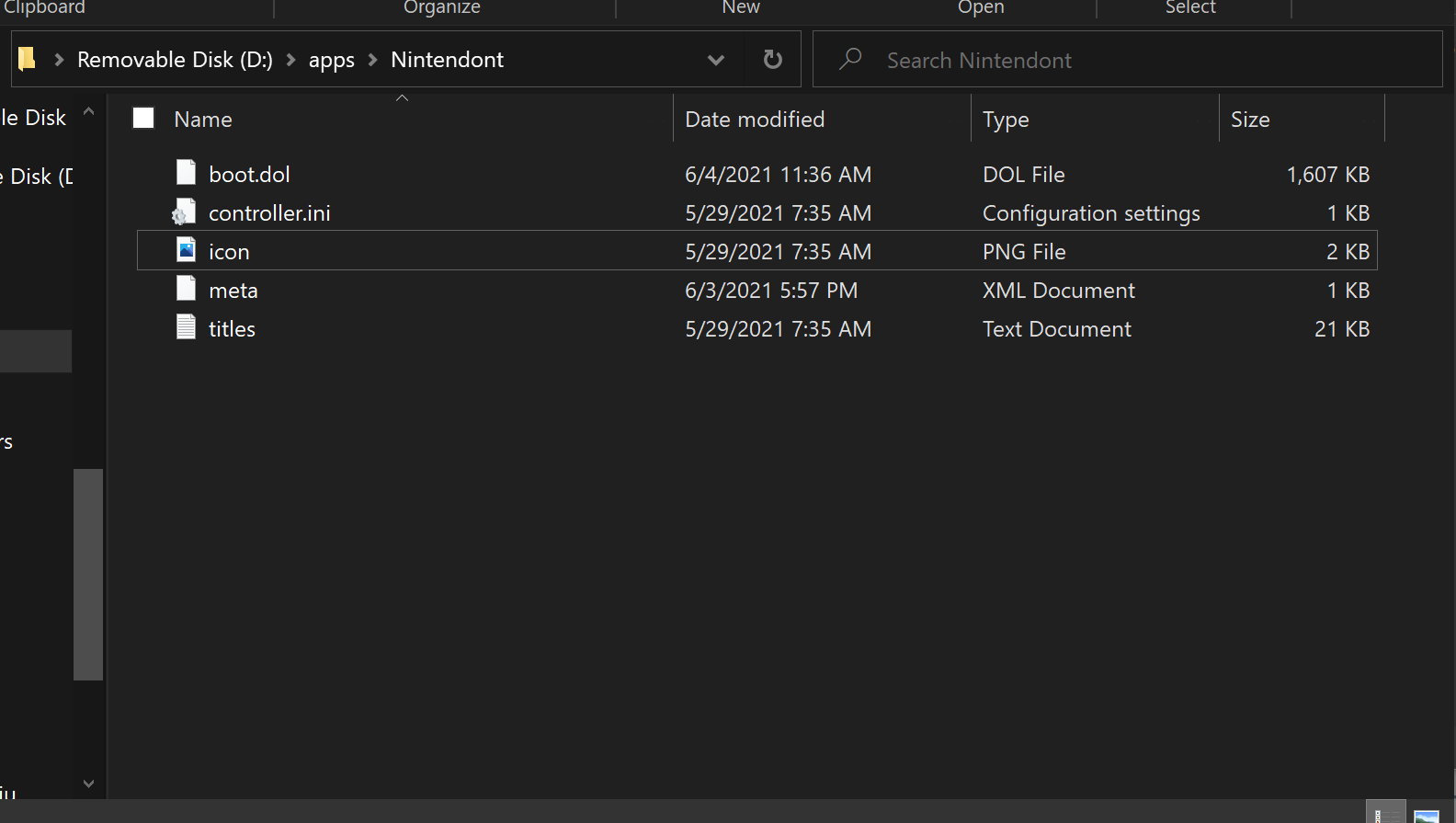Click the search magnifier icon
Image resolution: width=1456 pixels, height=823 pixels.
coord(850,60)
